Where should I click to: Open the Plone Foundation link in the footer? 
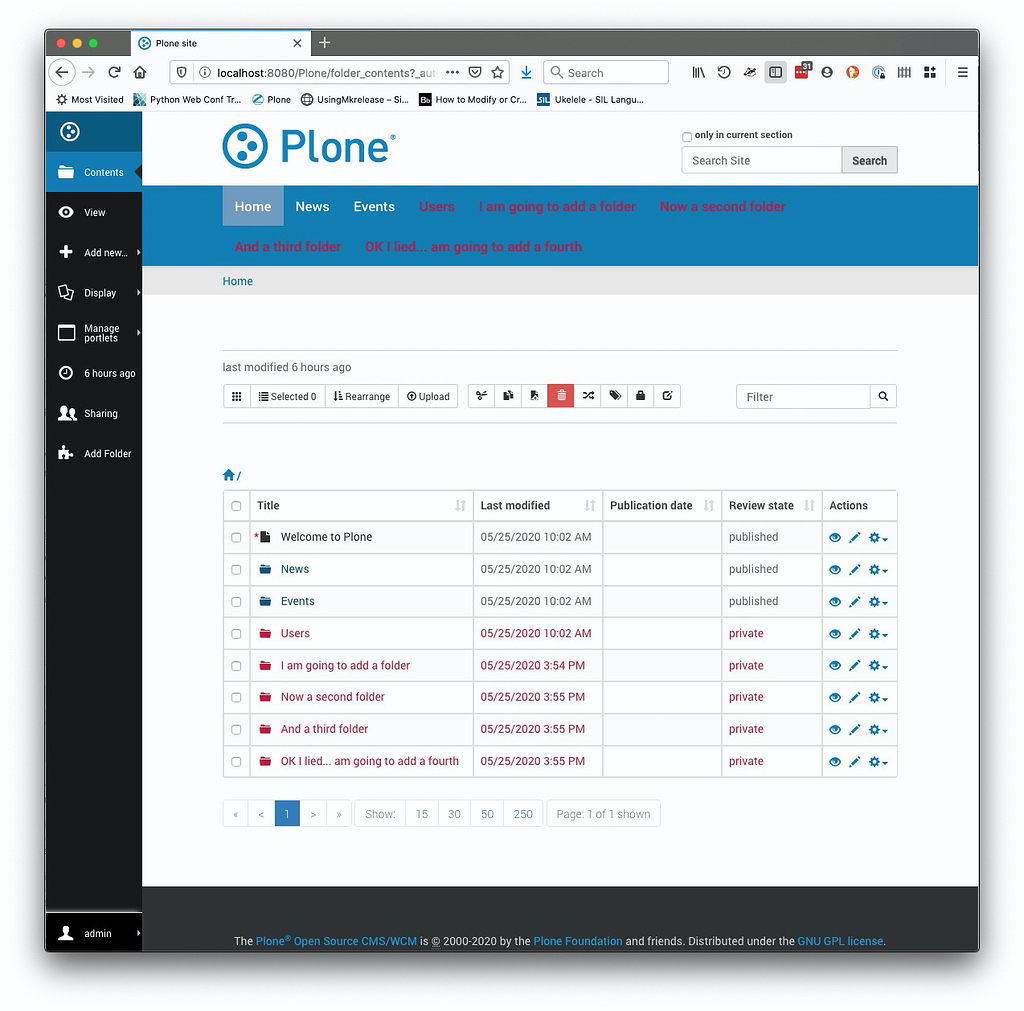pyautogui.click(x=578, y=941)
